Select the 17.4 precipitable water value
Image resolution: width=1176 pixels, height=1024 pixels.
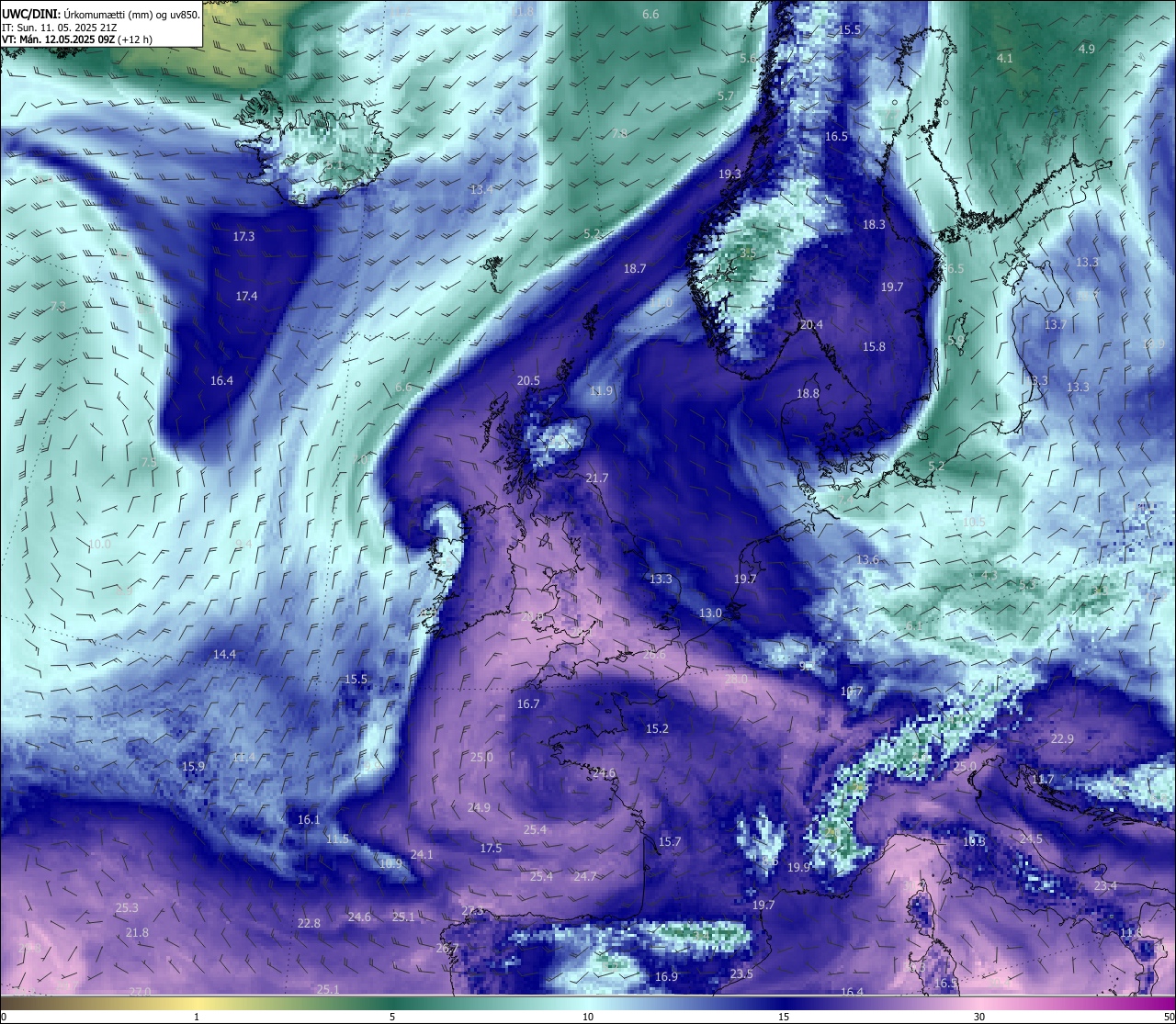point(246,296)
